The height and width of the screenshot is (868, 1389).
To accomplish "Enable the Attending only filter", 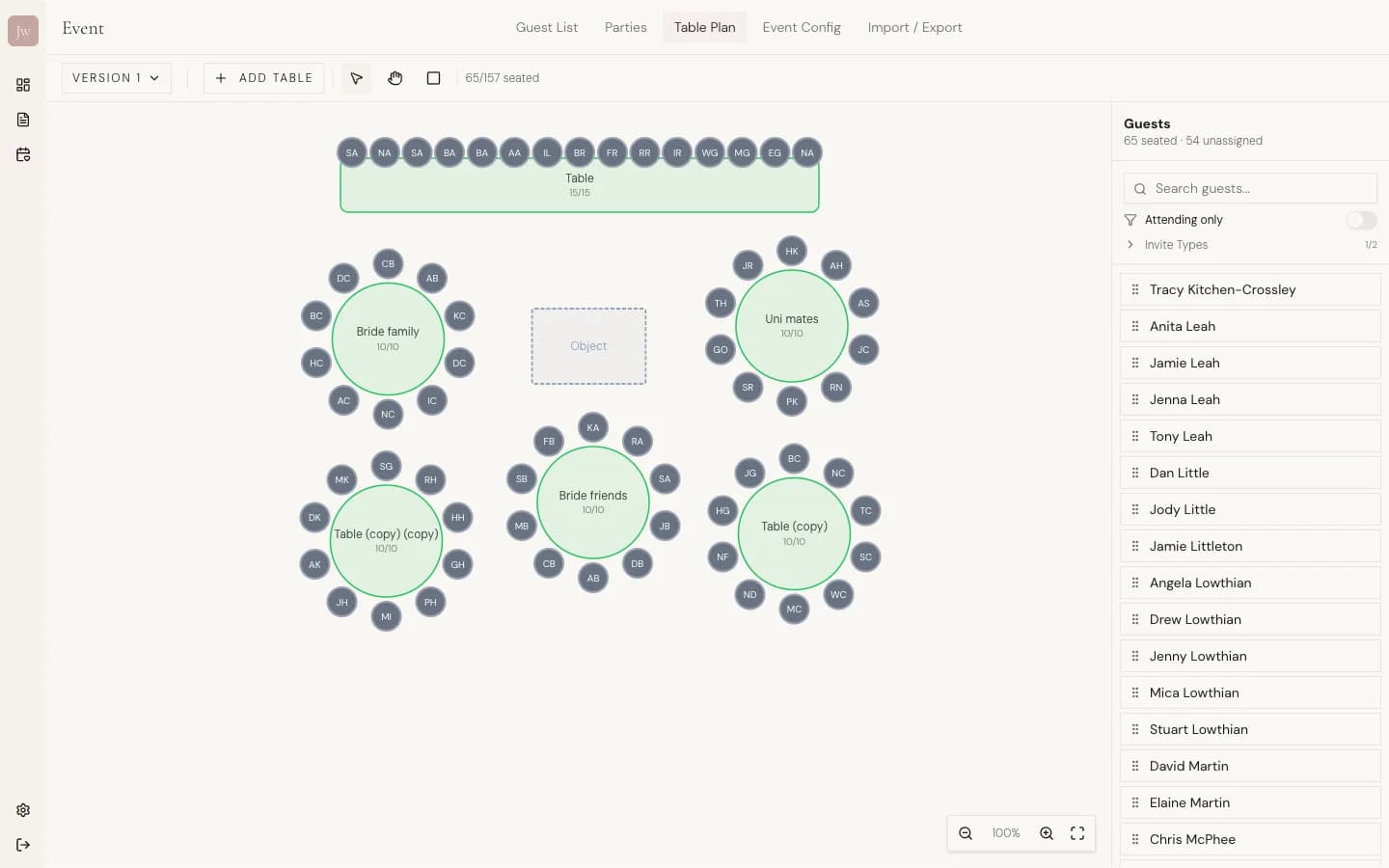I will coord(1361,220).
